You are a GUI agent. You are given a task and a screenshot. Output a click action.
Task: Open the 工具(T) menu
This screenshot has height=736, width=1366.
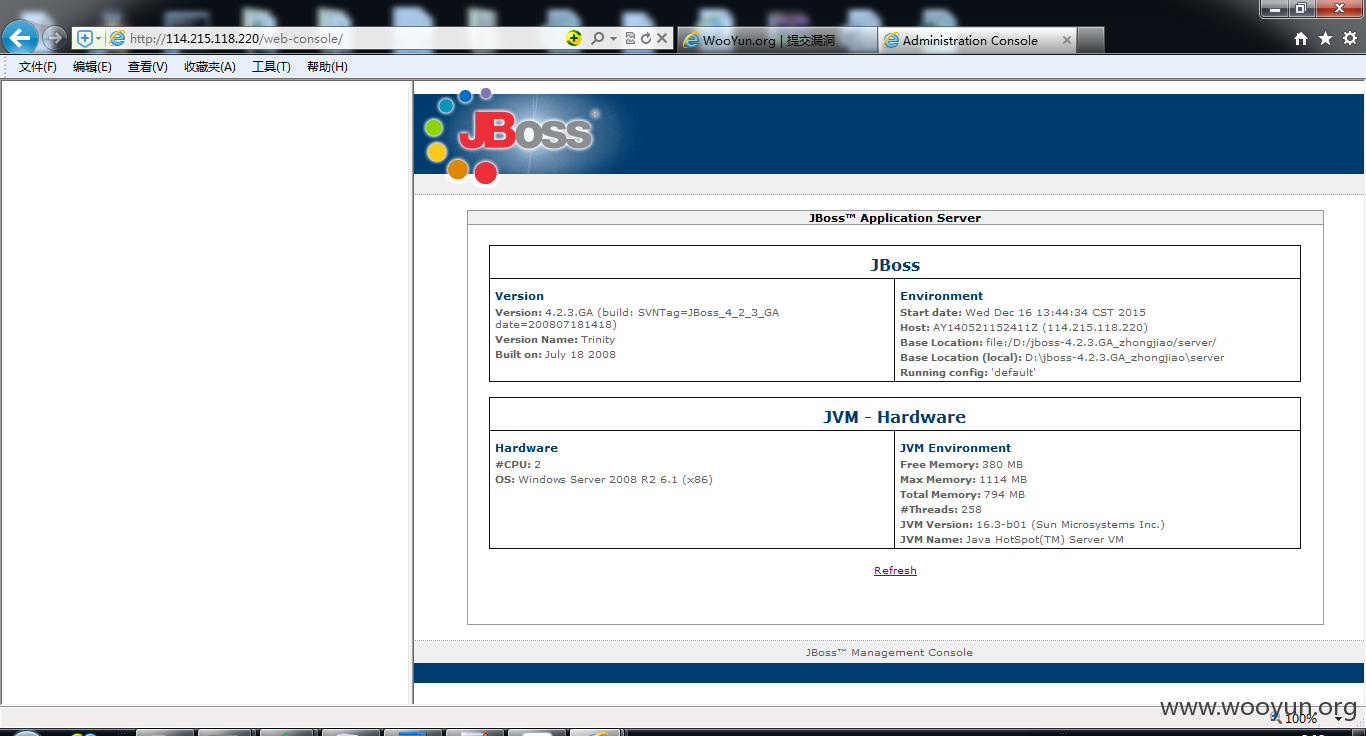271,67
